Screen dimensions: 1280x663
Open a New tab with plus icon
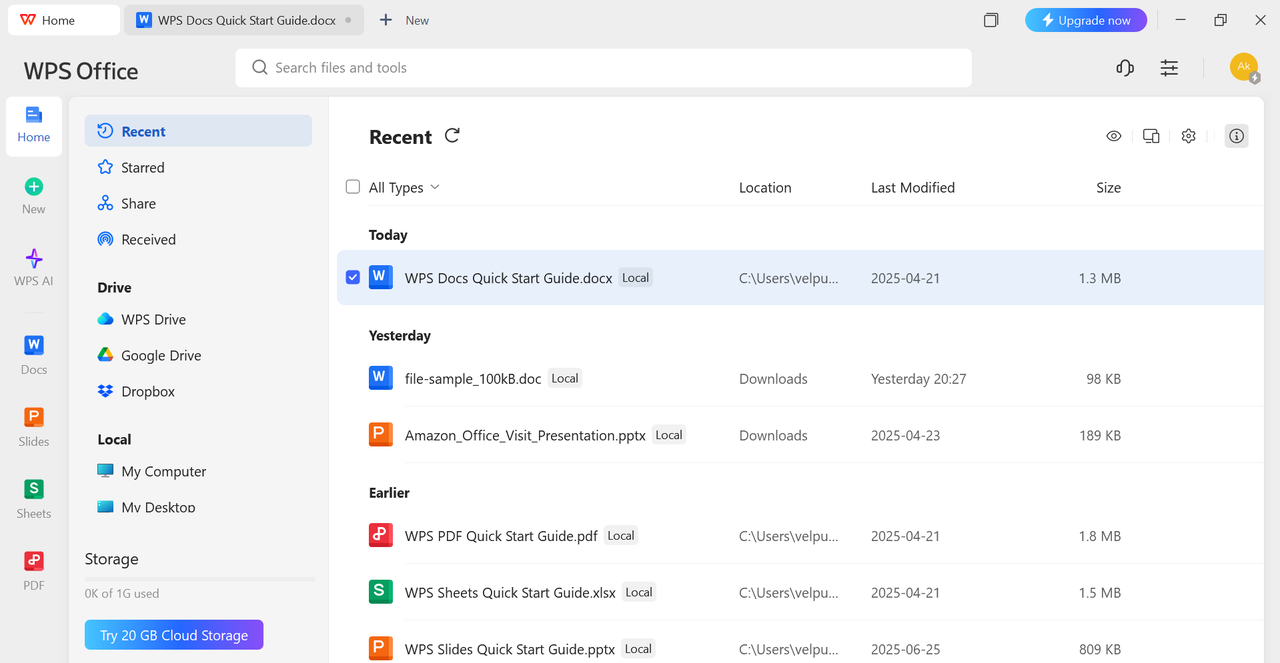(404, 20)
